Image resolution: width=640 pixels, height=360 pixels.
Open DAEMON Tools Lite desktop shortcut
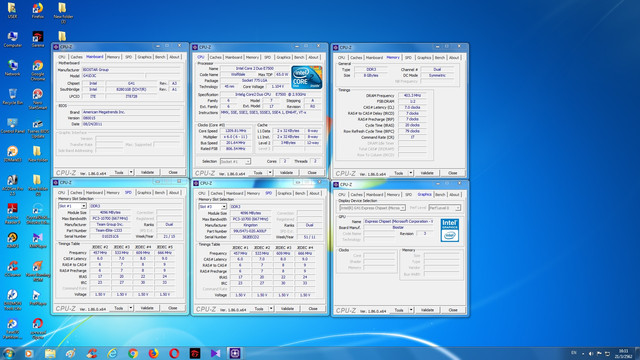12,300
